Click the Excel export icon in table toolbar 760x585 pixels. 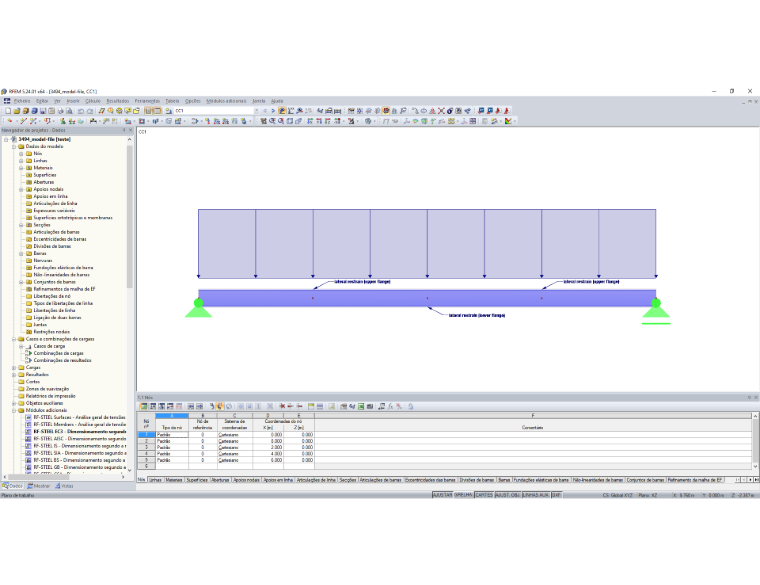coord(361,406)
